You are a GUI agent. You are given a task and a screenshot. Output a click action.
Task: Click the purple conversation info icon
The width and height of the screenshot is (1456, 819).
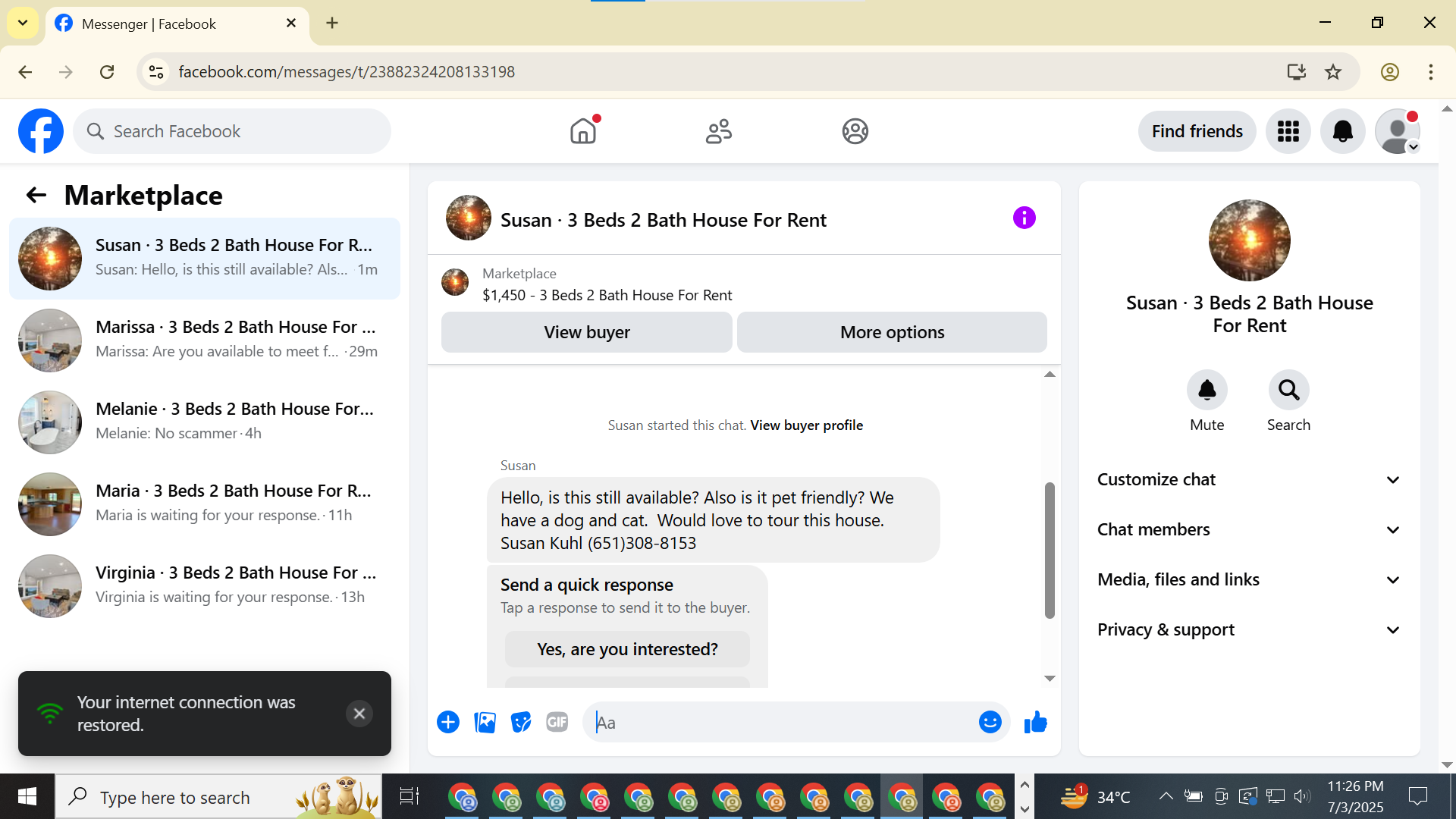(1024, 218)
